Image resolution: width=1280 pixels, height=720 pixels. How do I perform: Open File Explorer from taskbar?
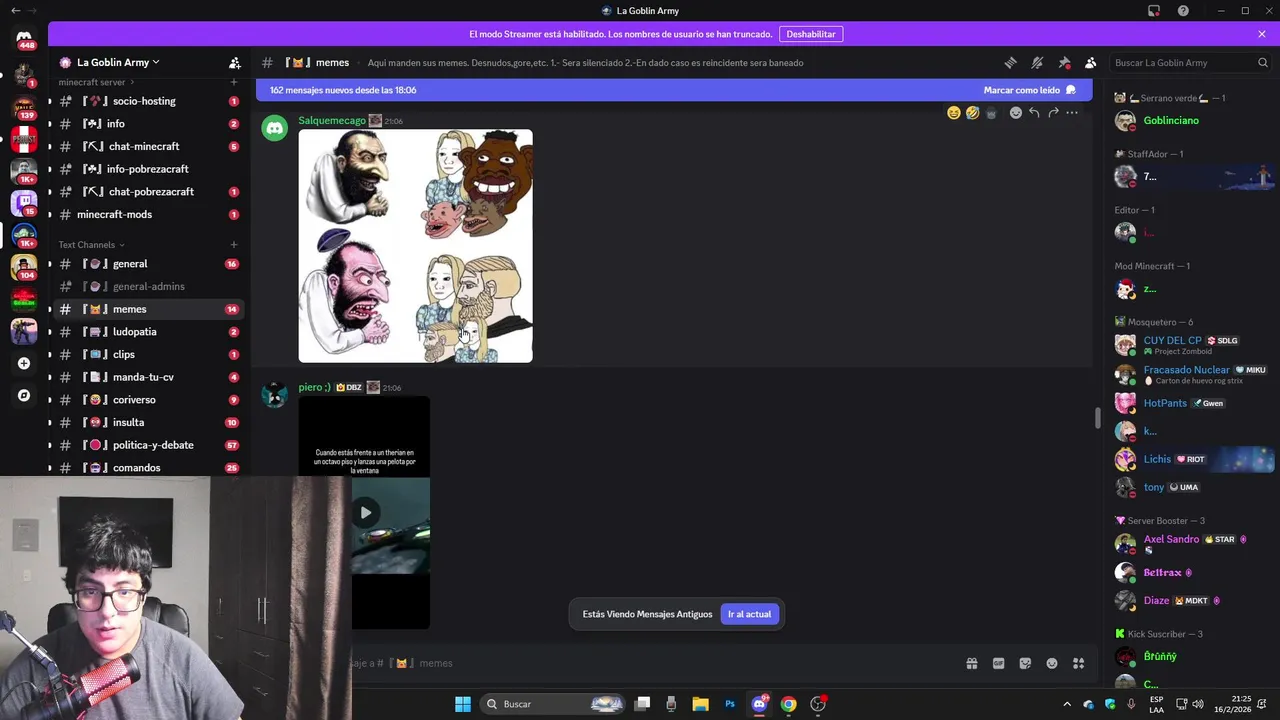click(x=700, y=704)
